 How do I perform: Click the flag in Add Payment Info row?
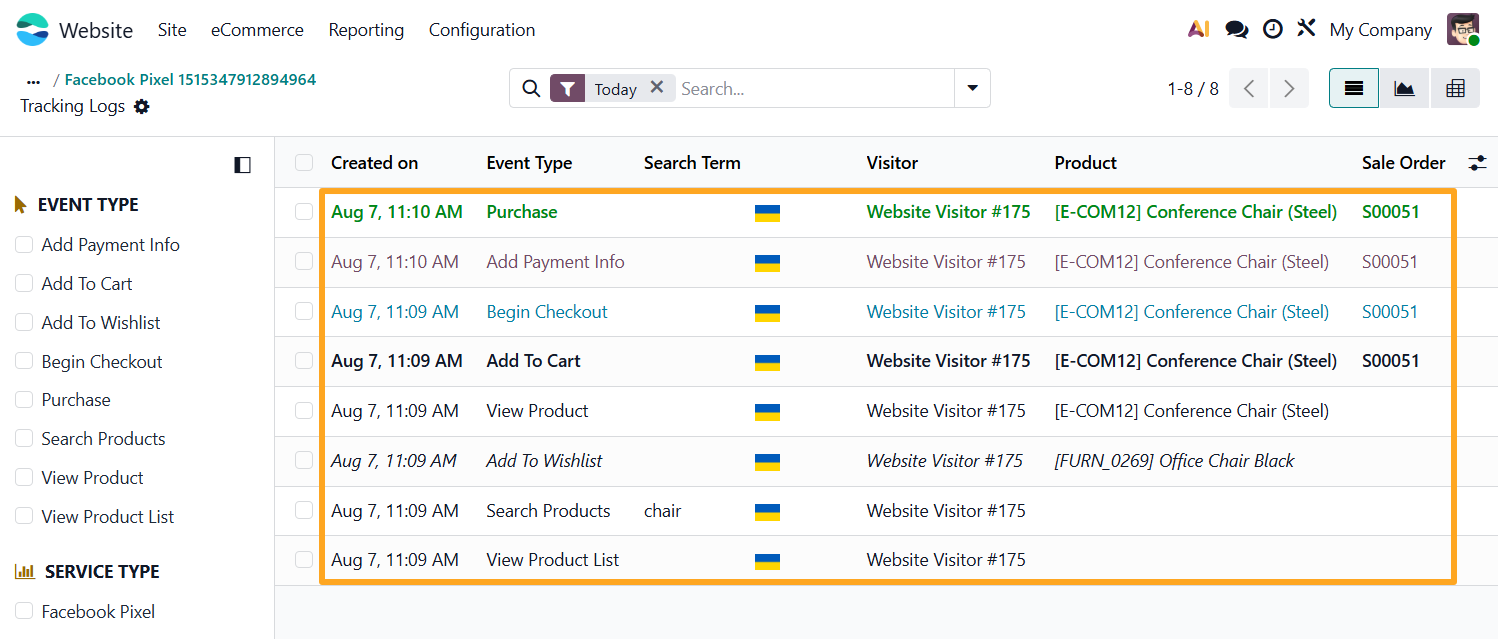(x=767, y=263)
